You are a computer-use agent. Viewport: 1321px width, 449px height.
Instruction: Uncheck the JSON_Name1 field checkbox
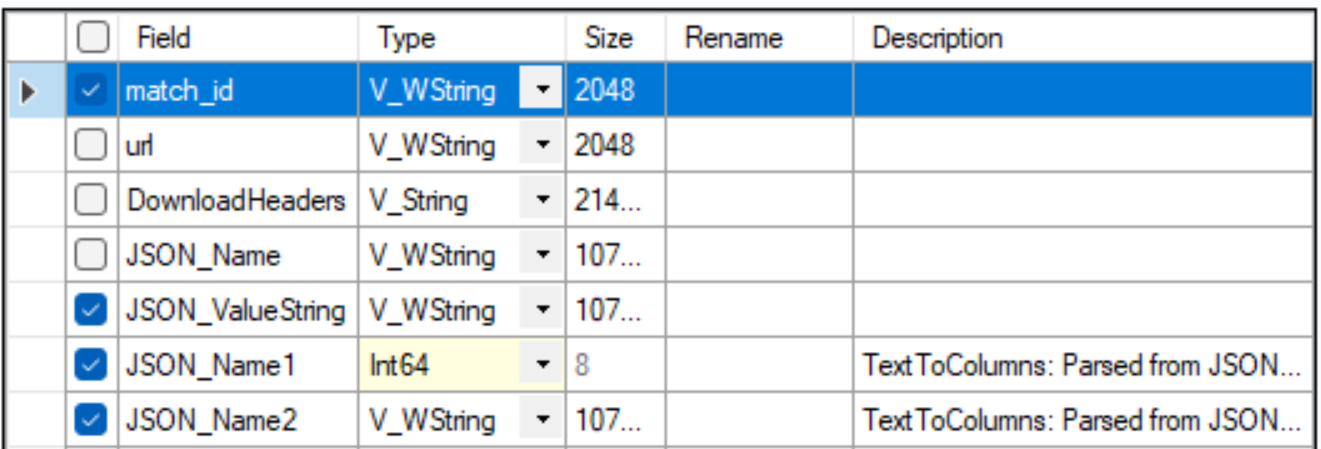[92, 366]
